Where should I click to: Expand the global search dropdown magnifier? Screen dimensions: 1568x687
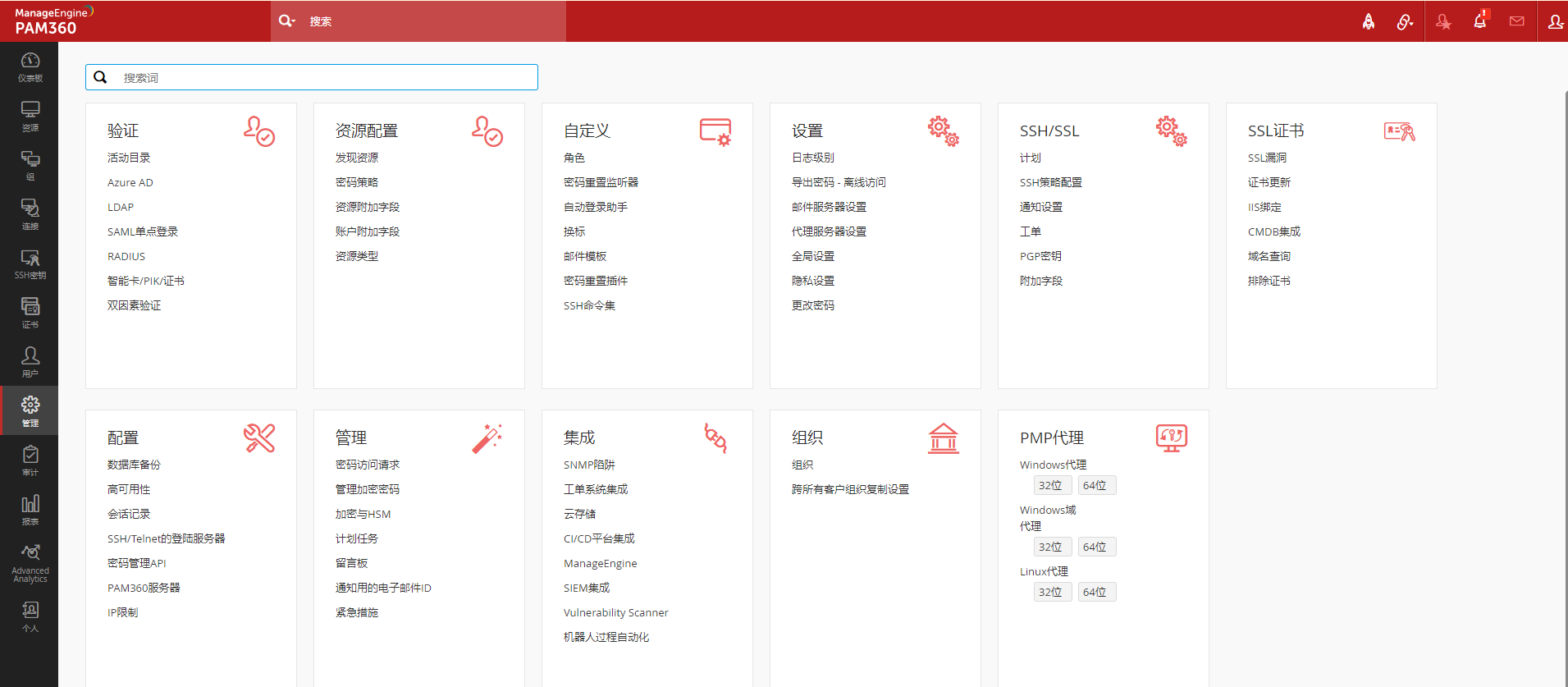[x=286, y=21]
